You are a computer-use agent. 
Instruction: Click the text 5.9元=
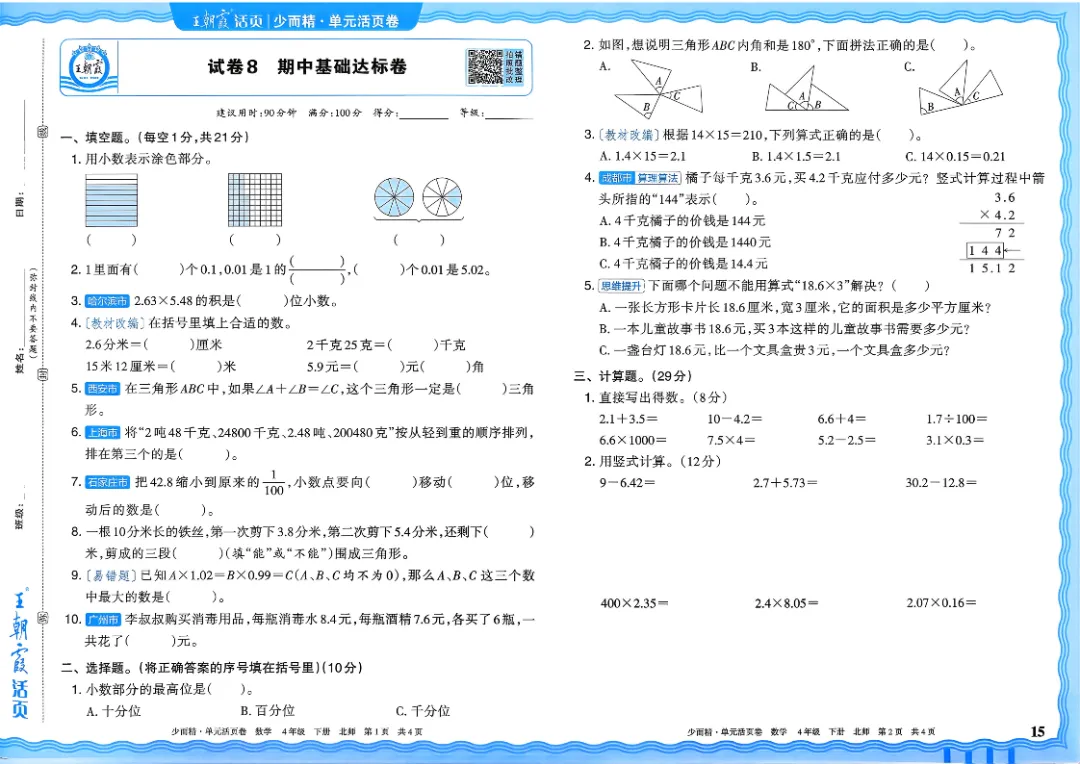point(329,366)
